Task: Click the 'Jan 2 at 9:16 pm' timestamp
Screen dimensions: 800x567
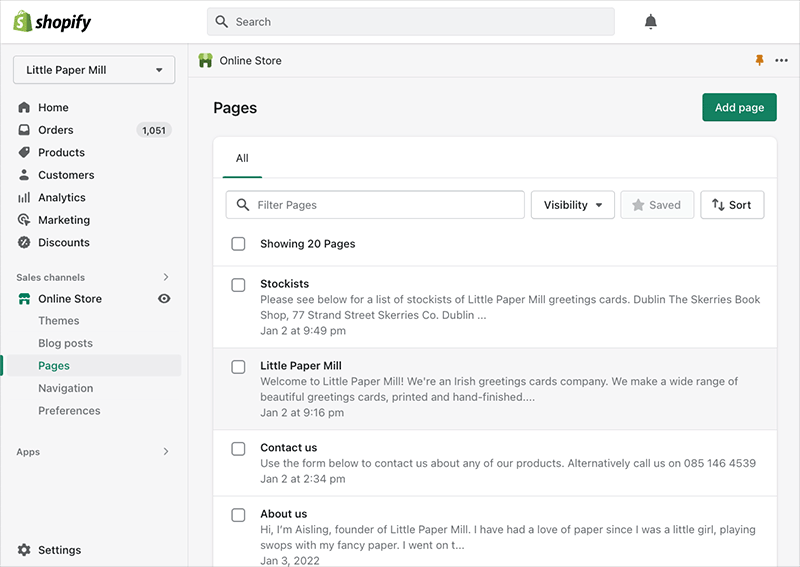Action: pos(302,412)
